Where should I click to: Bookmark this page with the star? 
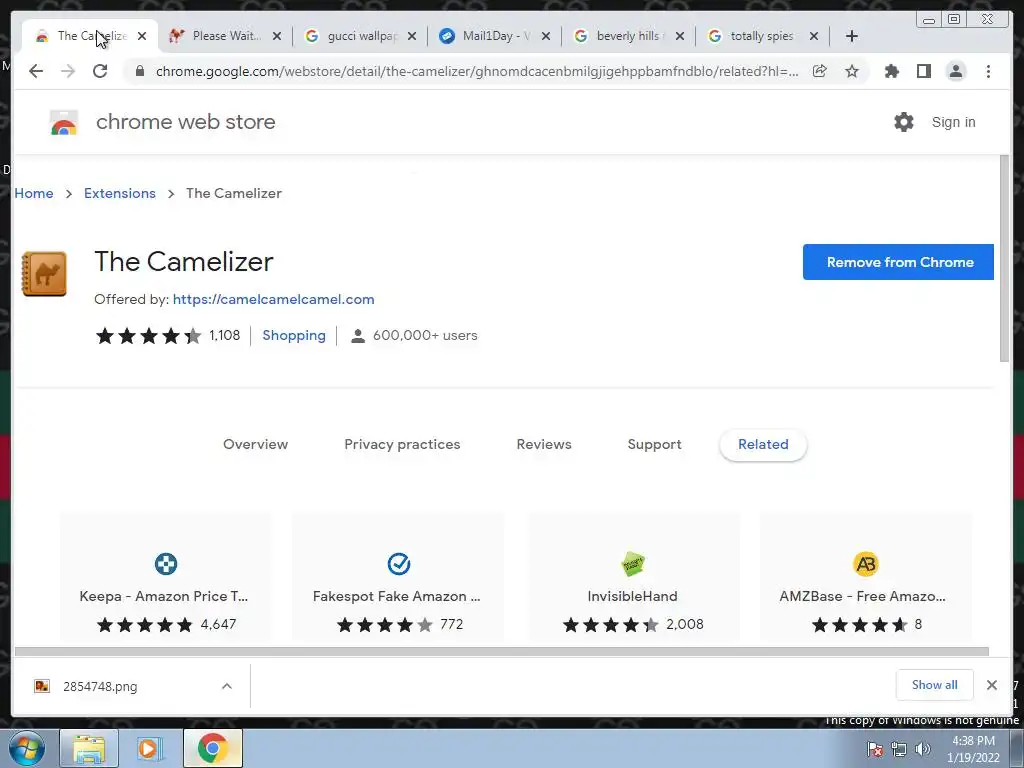(x=852, y=71)
